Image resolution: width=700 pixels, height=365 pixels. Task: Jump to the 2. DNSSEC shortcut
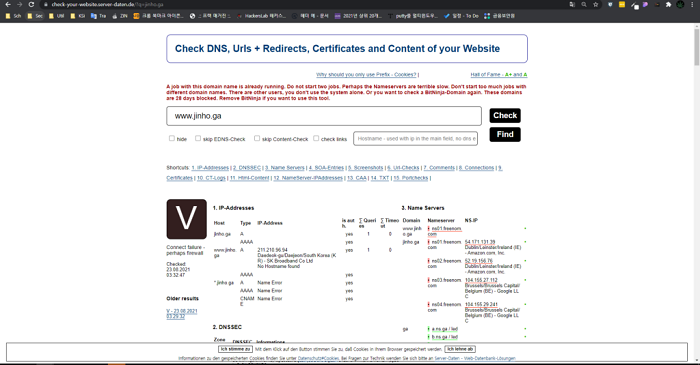pyautogui.click(x=247, y=168)
